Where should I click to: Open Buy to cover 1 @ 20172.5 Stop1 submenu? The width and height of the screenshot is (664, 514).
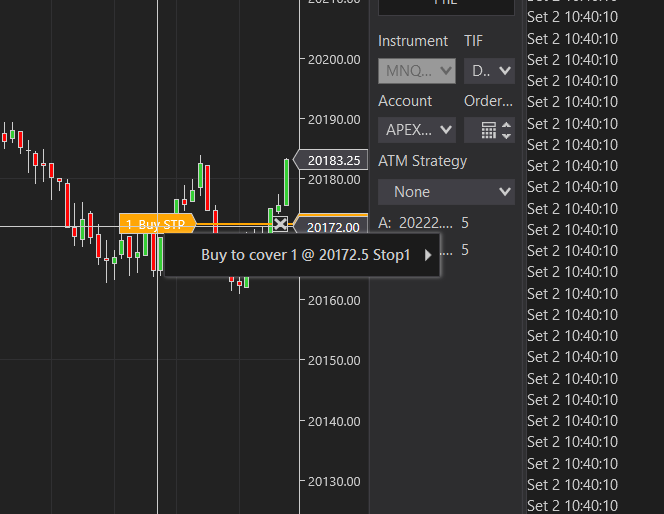pyautogui.click(x=302, y=255)
